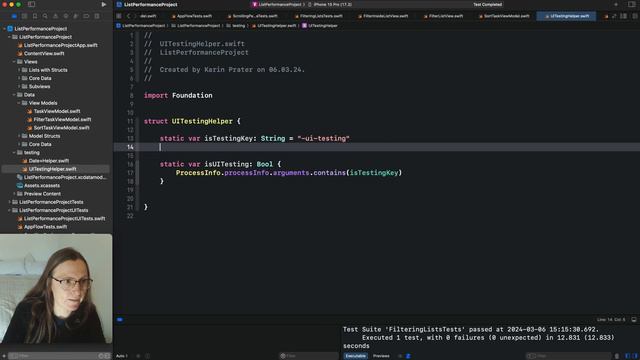Image resolution: width=640 pixels, height=360 pixels.
Task: Click the console filter field
Action: point(569,356)
